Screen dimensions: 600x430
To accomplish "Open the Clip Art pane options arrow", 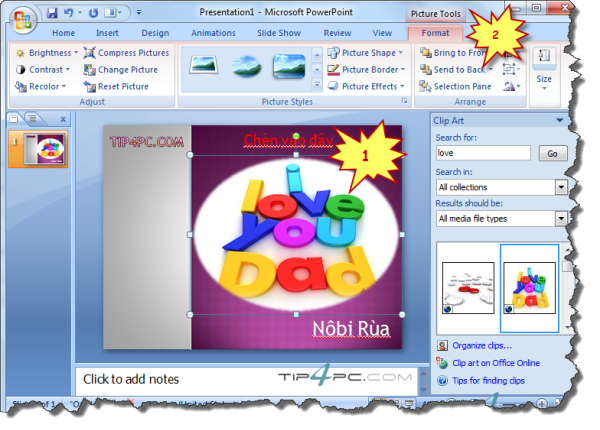I will click(x=559, y=121).
